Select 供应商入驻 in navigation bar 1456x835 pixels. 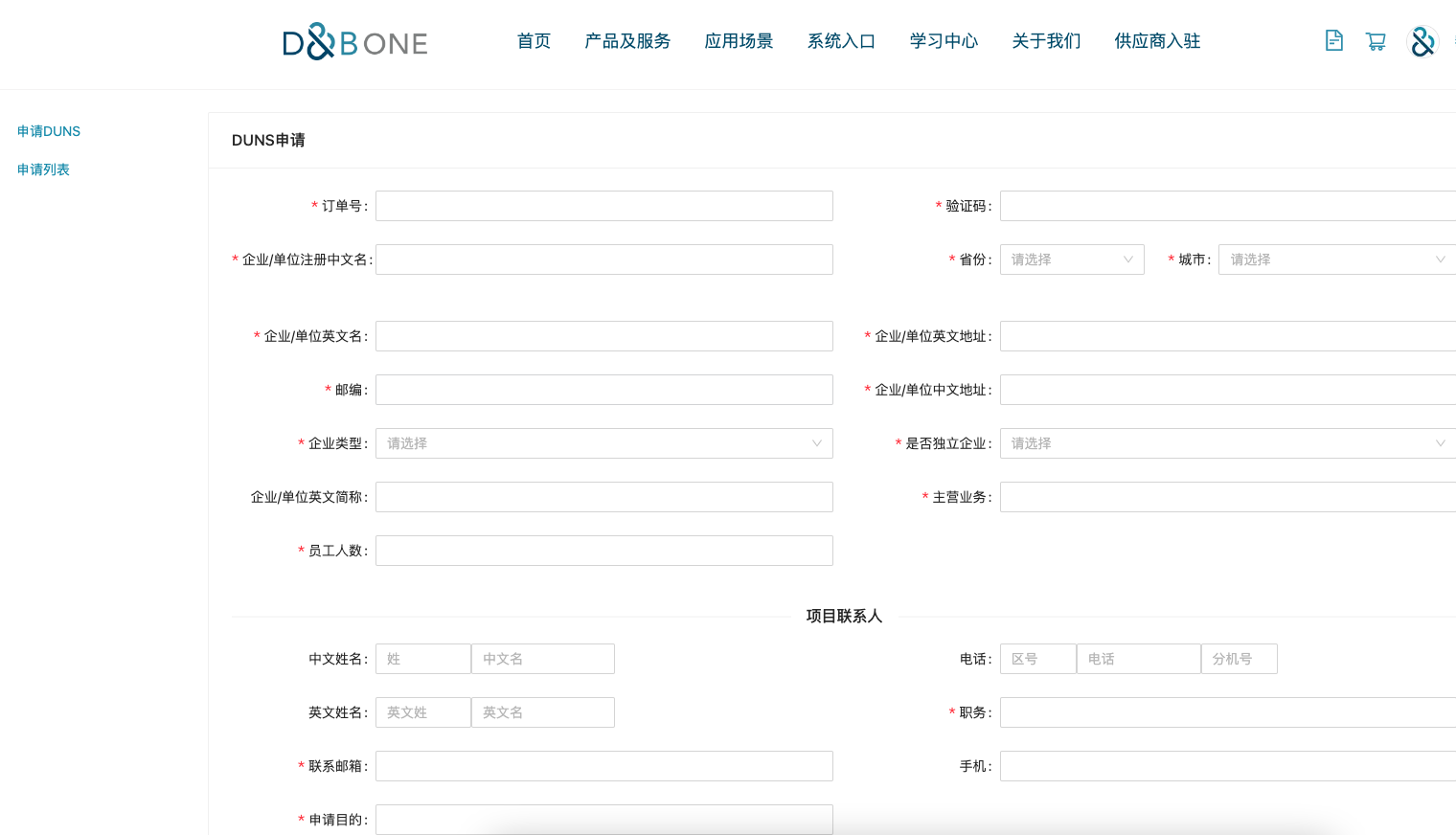tap(1157, 41)
